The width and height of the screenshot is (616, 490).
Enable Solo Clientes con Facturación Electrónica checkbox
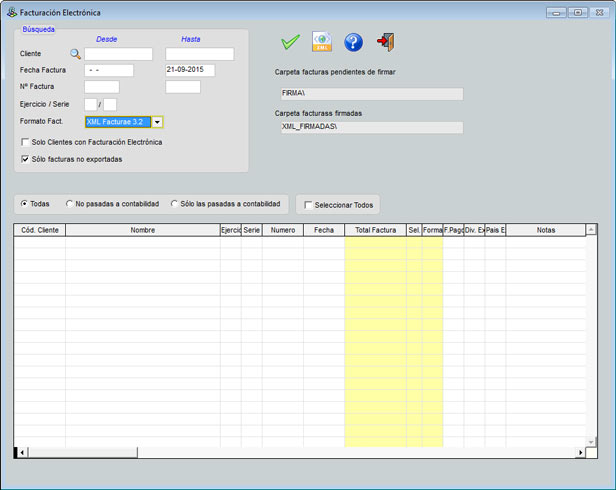coord(25,142)
